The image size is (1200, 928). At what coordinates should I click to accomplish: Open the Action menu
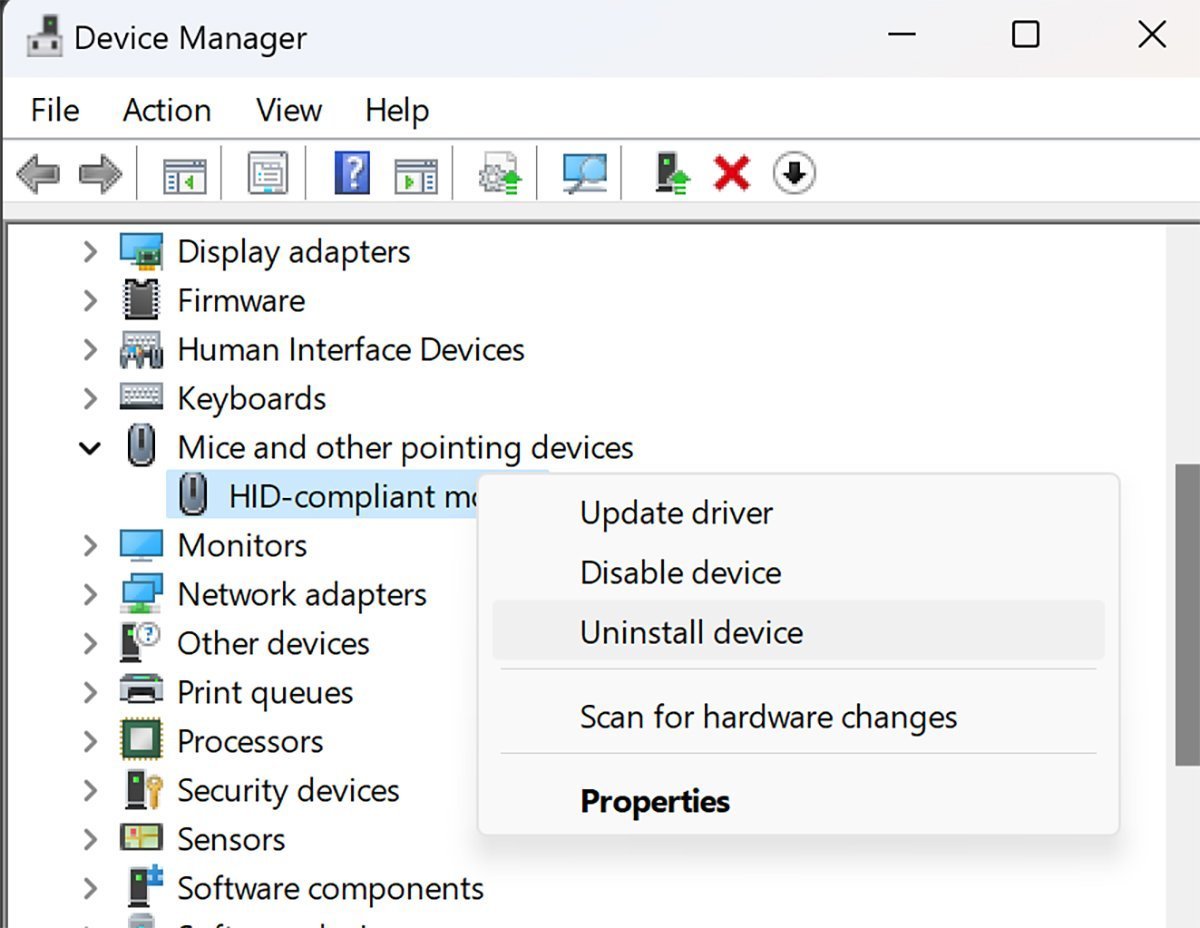167,110
